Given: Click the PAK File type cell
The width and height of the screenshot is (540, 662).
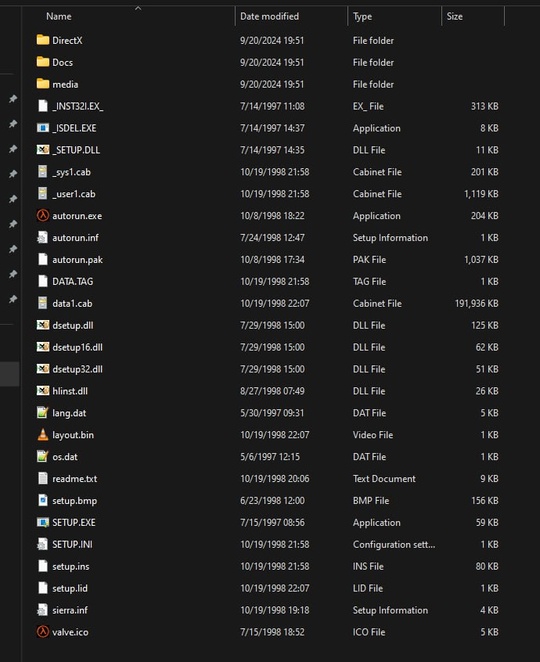Looking at the screenshot, I should pyautogui.click(x=369, y=260).
